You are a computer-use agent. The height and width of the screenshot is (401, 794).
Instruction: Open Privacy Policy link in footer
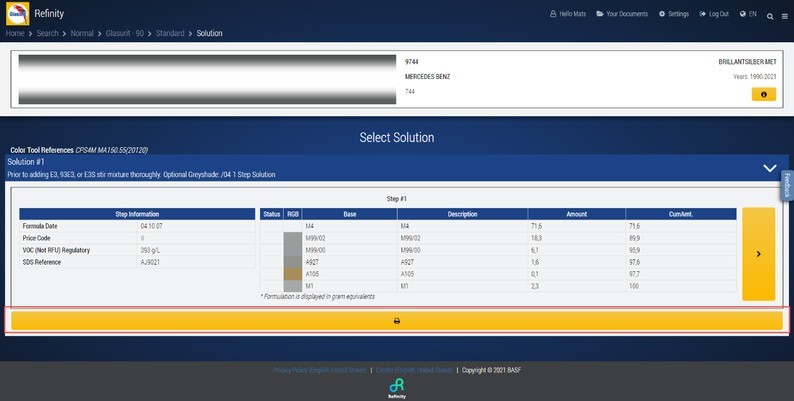320,370
